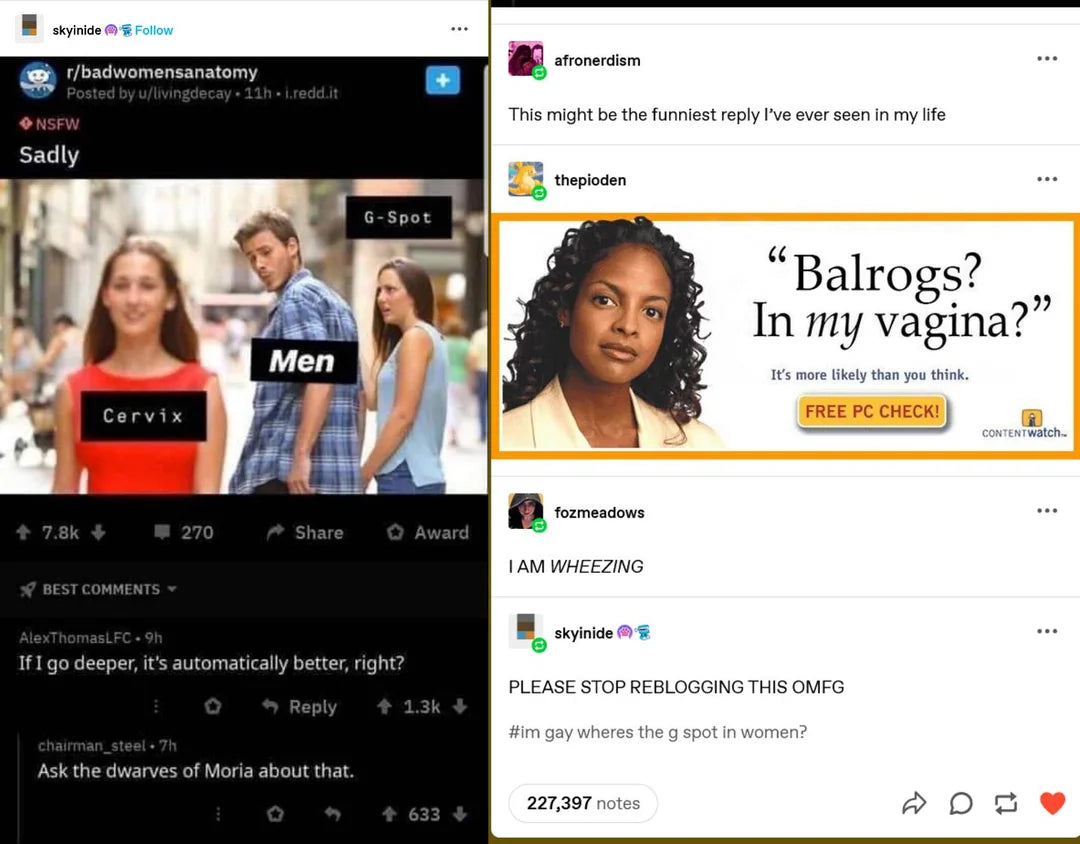
Task: Reply to AlexThomasLFC's comment
Action: 299,706
